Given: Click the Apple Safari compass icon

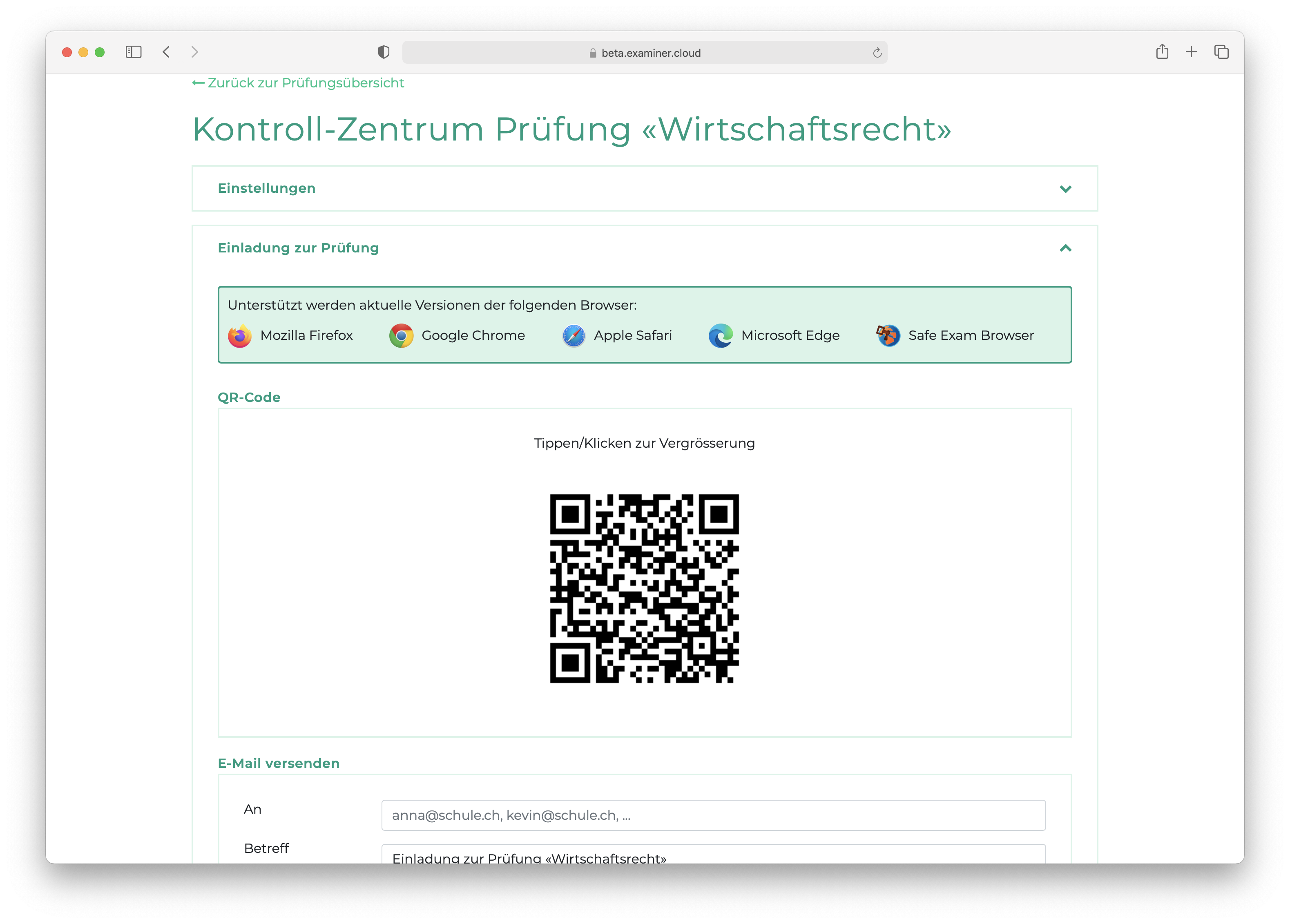Looking at the screenshot, I should click(x=574, y=336).
